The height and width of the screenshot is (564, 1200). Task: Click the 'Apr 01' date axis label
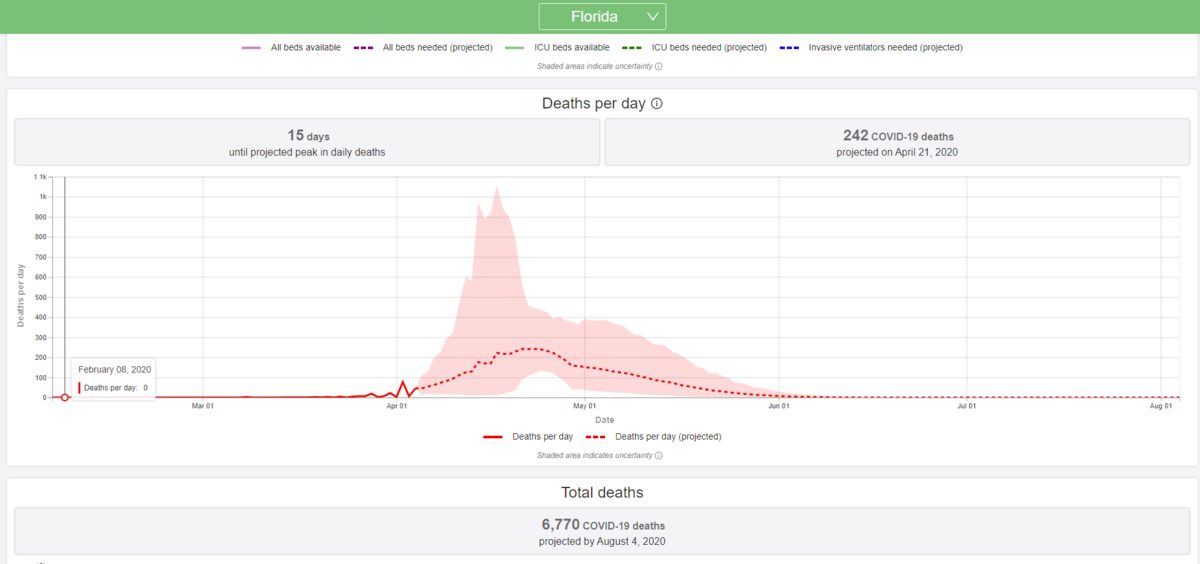coord(397,406)
